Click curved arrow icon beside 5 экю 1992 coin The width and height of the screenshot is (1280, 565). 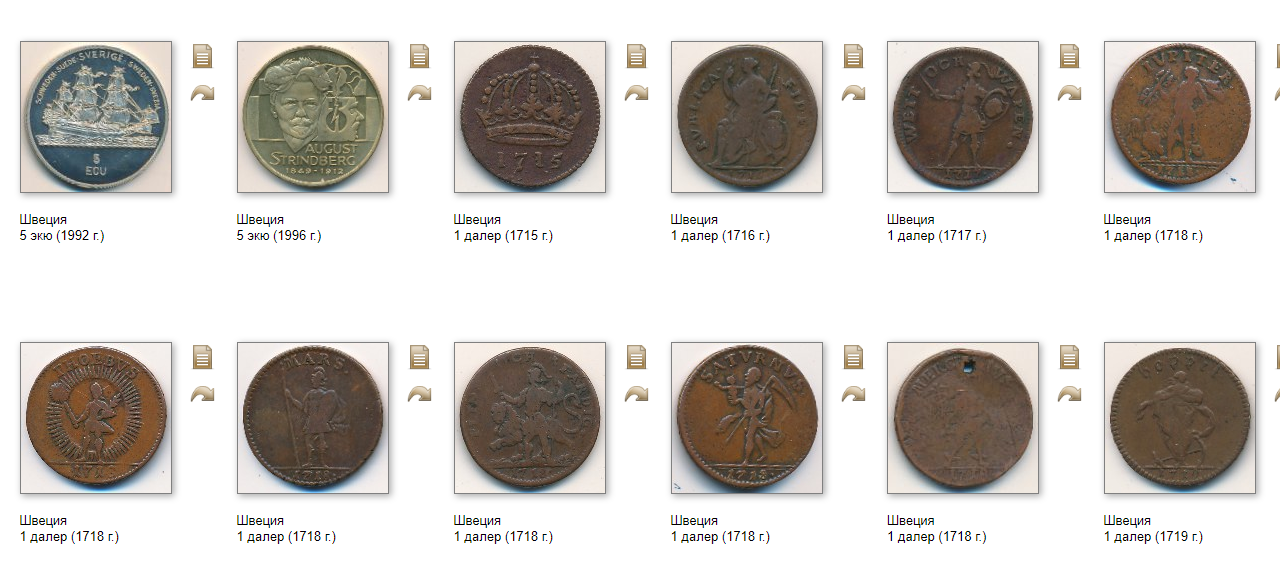[x=203, y=93]
